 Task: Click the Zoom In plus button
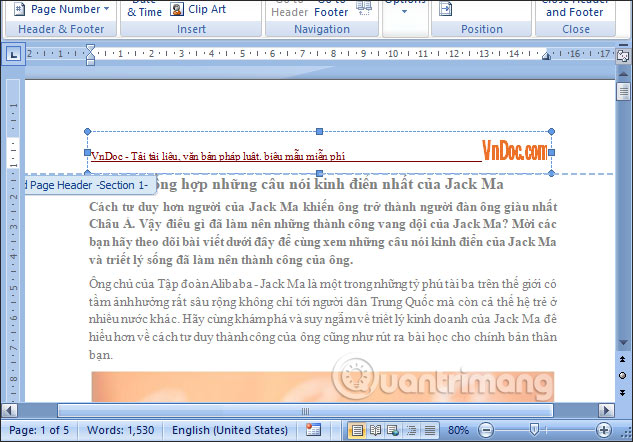click(x=604, y=430)
